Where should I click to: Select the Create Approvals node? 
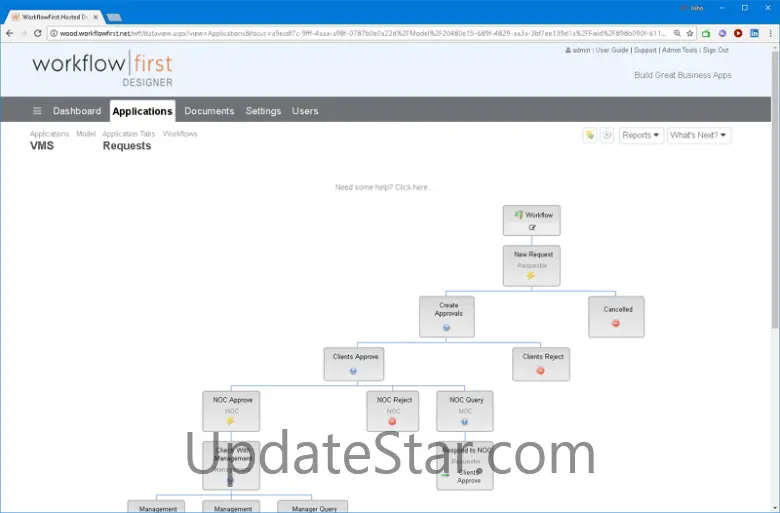(x=447, y=316)
